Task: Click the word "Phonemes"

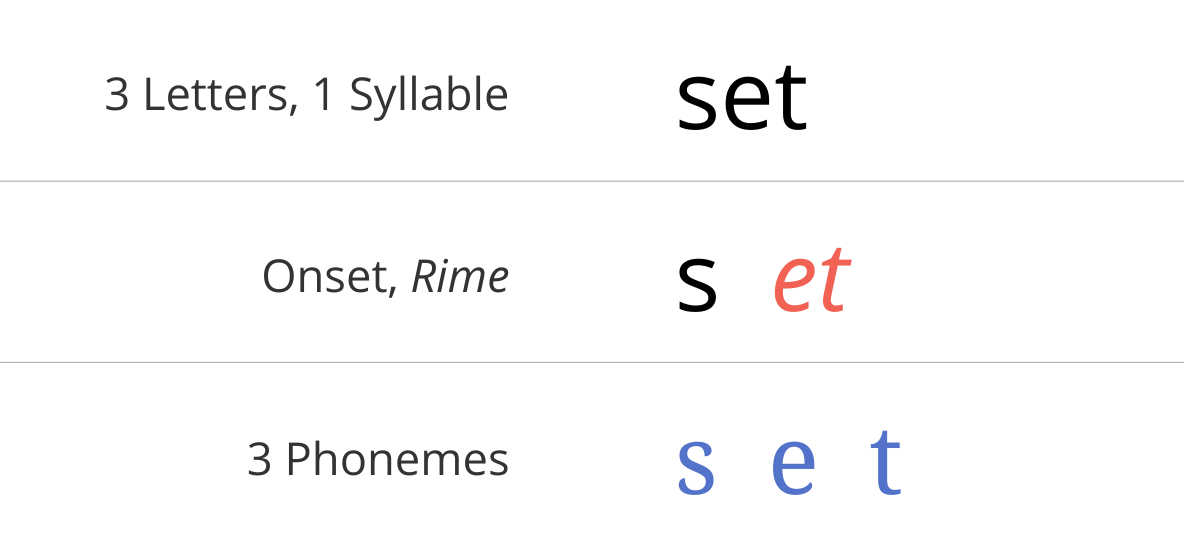Action: (397, 459)
